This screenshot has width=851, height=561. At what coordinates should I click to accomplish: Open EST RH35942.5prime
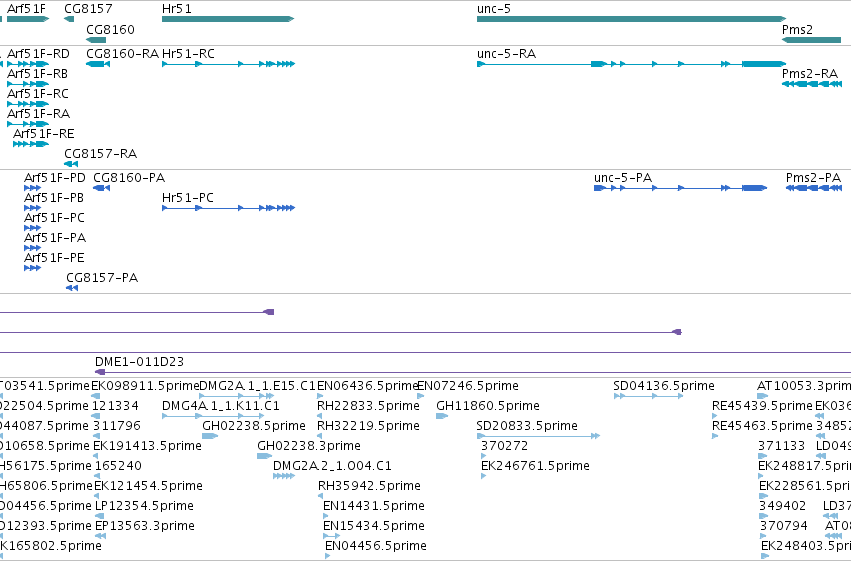coord(369,486)
